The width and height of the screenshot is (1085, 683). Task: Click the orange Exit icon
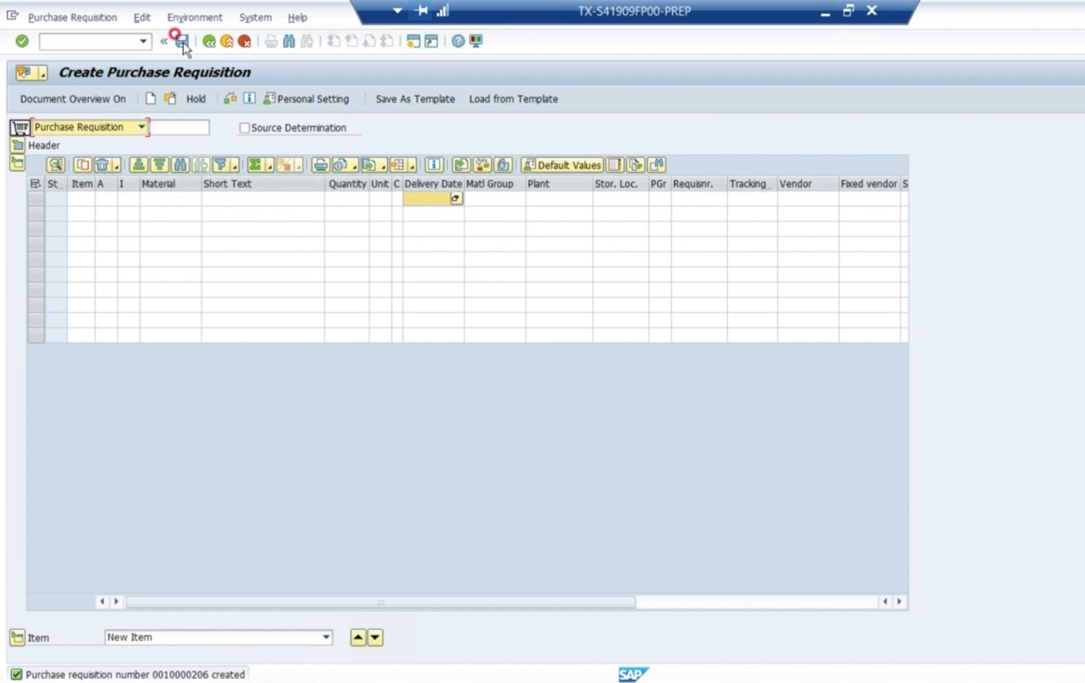226,42
